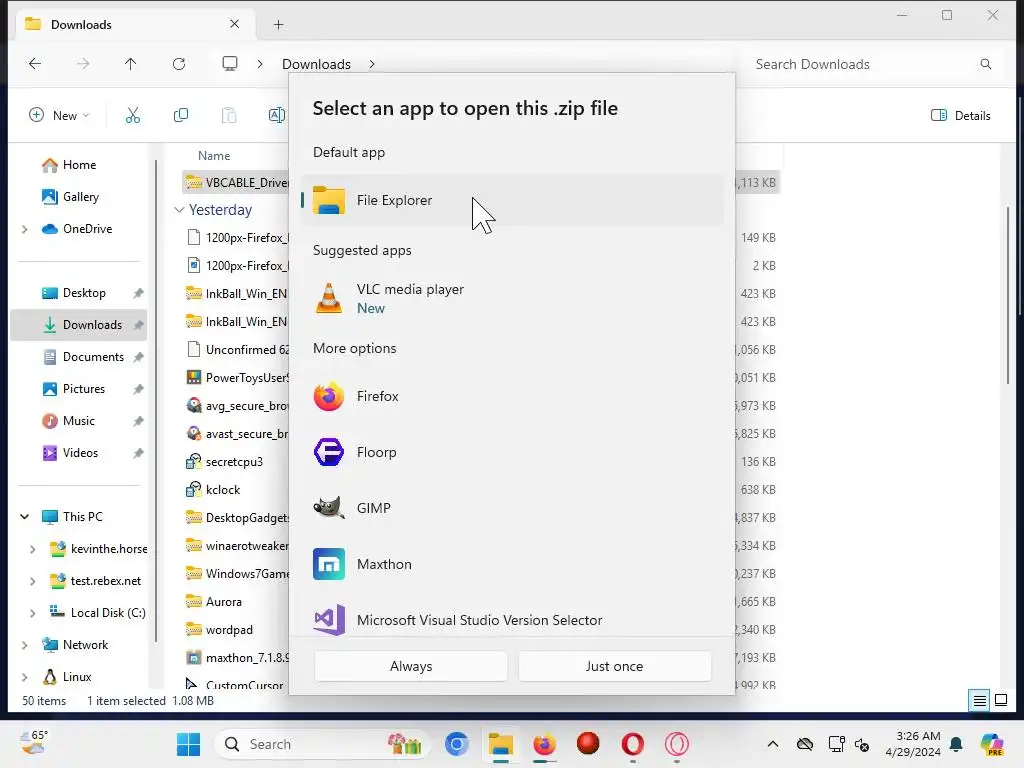
Task: Select the kclock file
Action: tap(223, 490)
